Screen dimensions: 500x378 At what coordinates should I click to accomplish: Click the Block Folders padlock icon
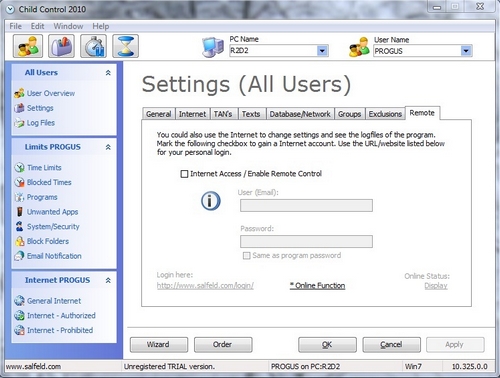(20, 241)
